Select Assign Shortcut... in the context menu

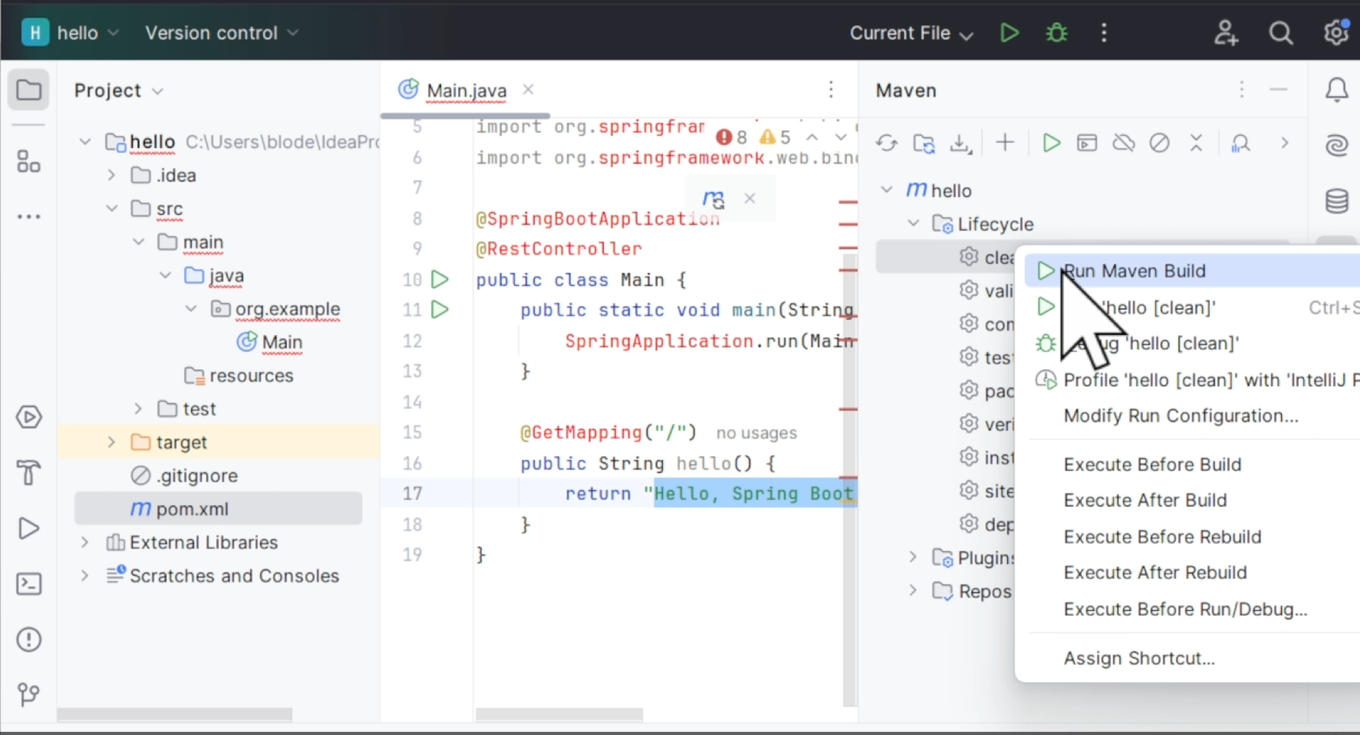point(1139,658)
